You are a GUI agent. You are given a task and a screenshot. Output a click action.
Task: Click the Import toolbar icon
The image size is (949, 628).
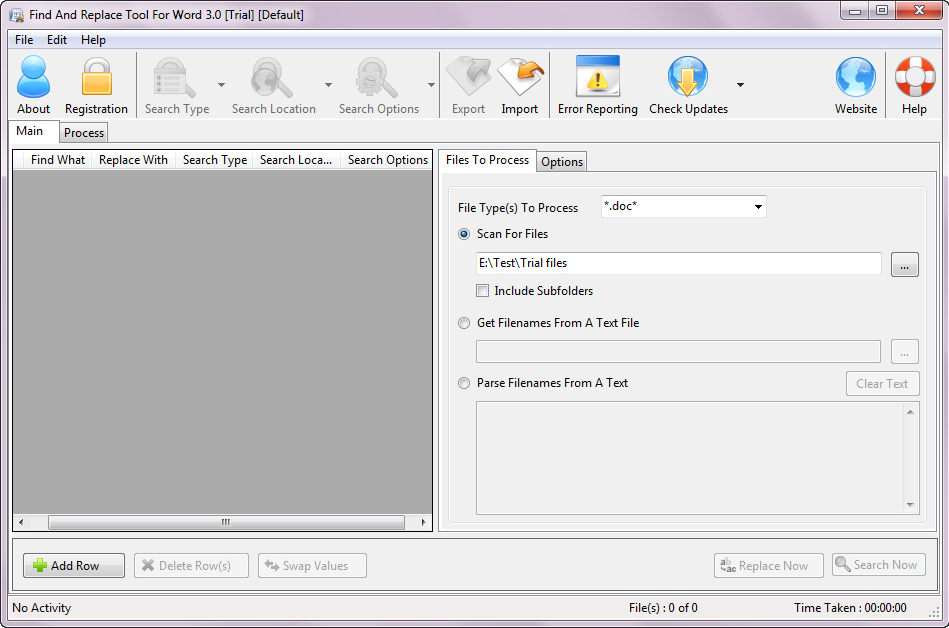519,78
